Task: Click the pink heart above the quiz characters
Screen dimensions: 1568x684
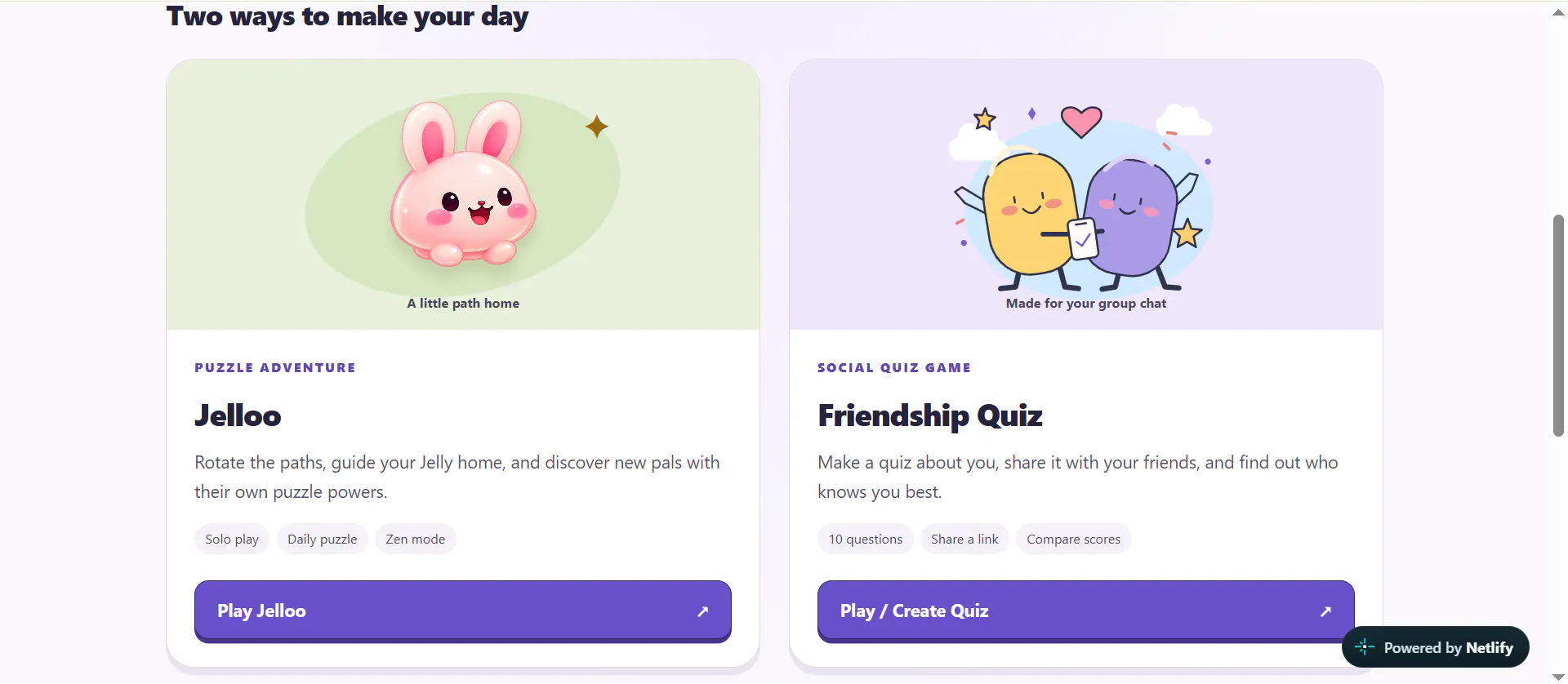Action: tap(1081, 122)
